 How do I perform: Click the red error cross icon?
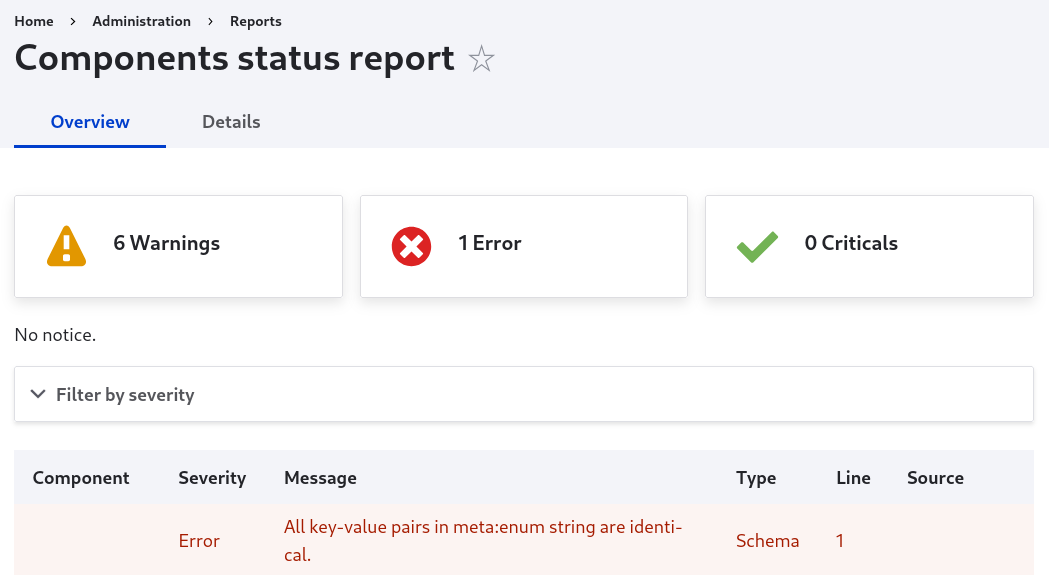(411, 245)
